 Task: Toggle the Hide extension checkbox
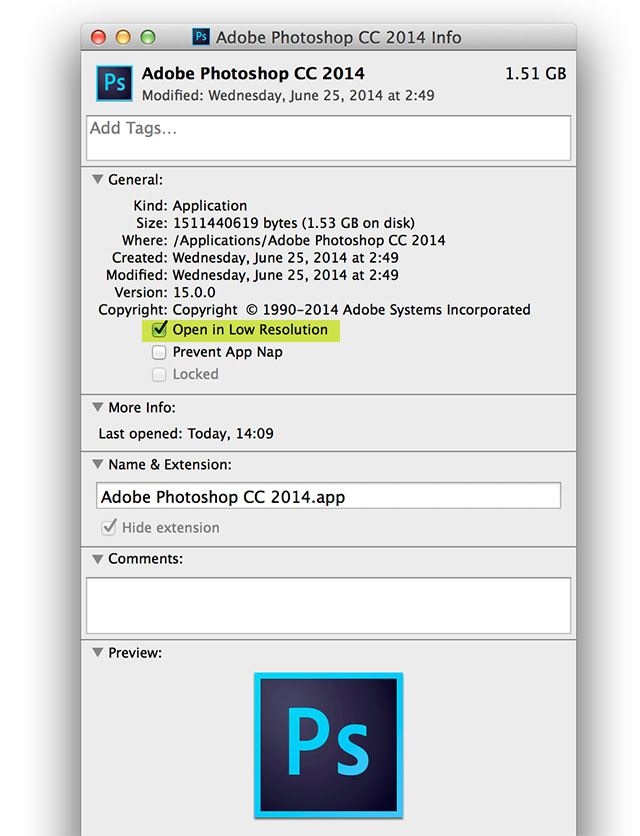point(109,527)
